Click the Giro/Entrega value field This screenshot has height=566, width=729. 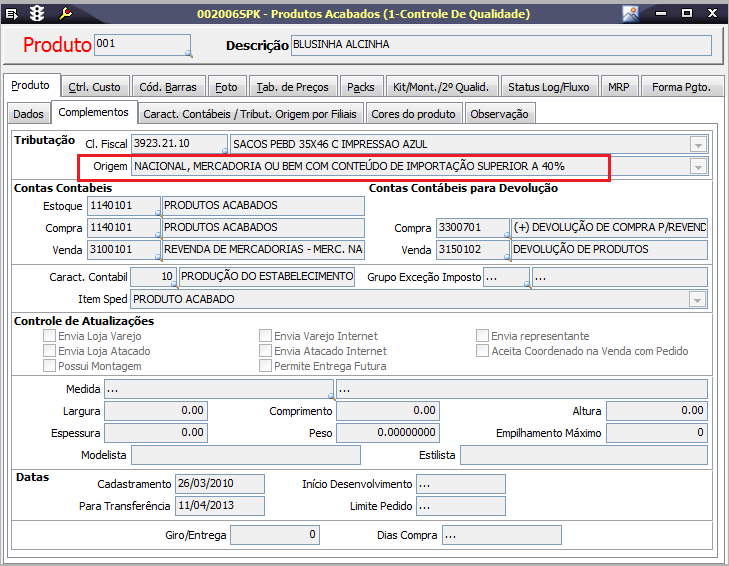click(275, 535)
